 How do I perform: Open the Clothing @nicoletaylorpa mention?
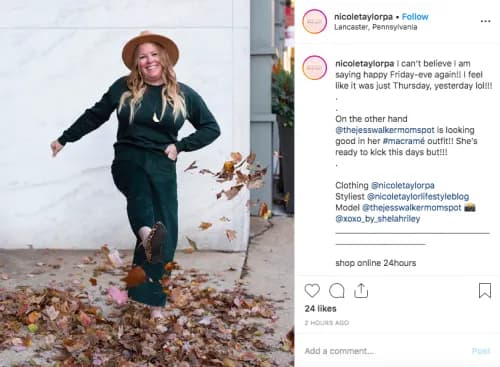coord(403,185)
